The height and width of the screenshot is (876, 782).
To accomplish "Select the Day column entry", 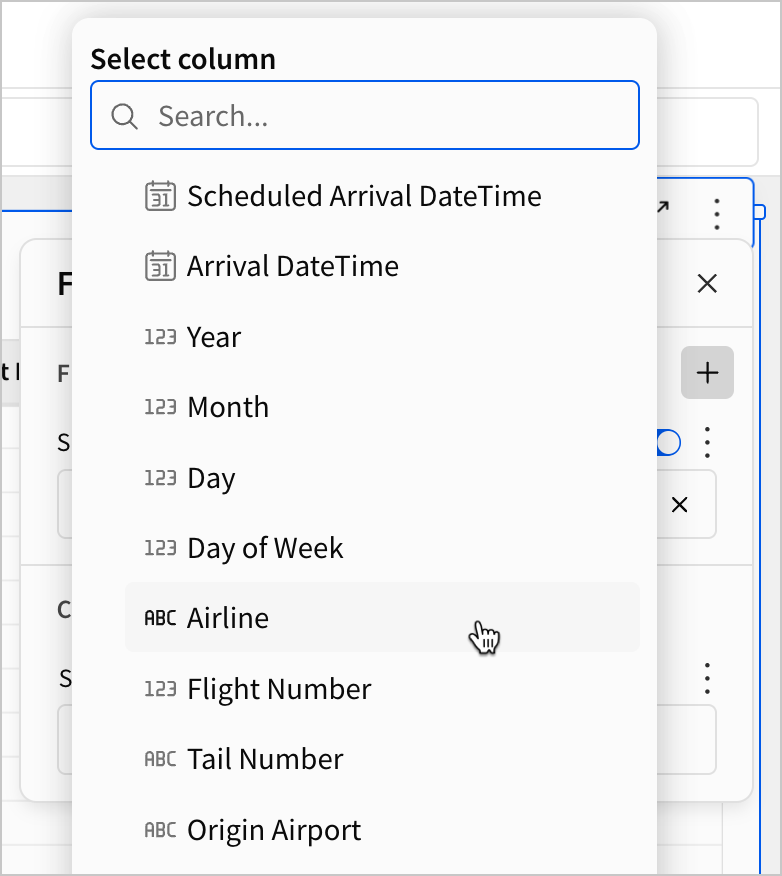I will 211,478.
